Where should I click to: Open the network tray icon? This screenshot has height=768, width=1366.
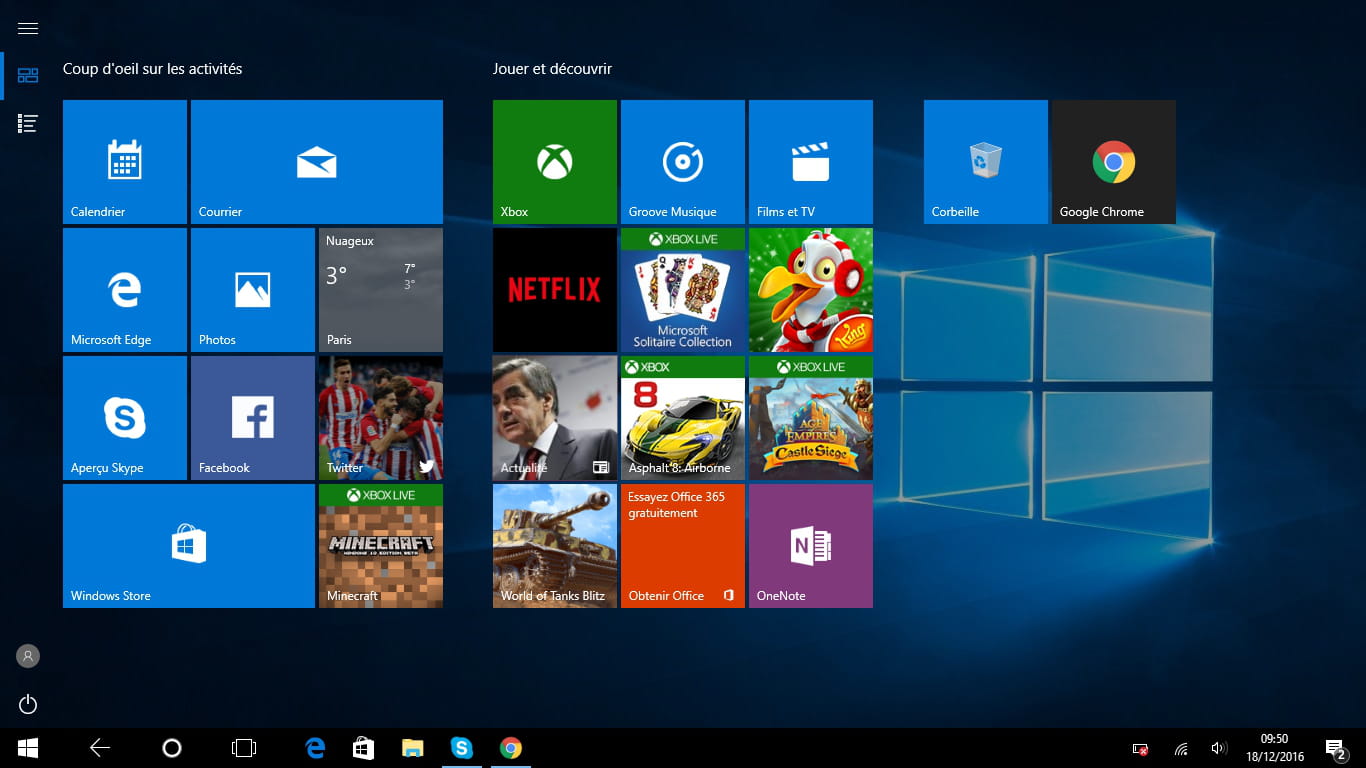click(1181, 748)
